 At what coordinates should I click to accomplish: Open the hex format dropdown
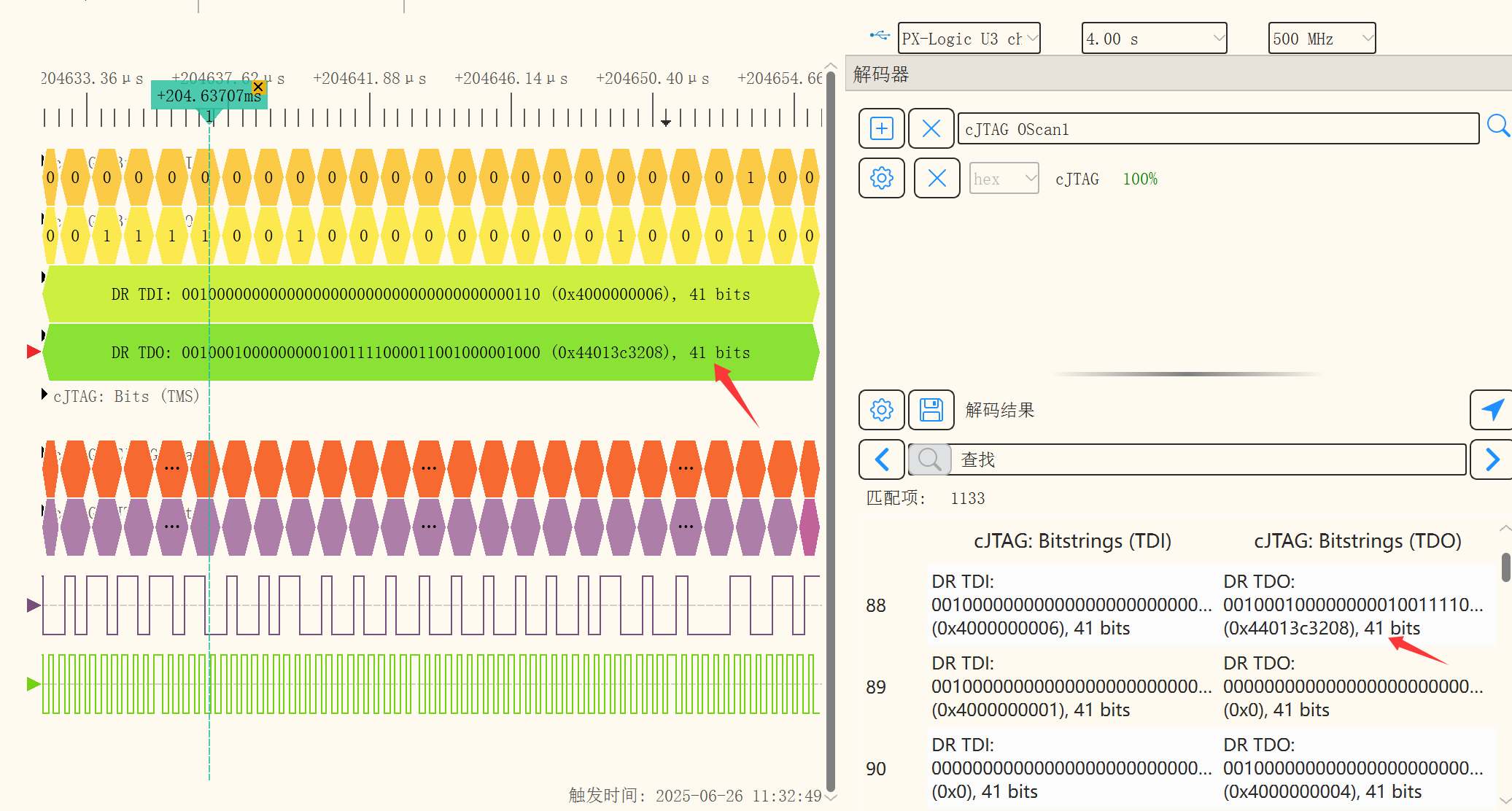[x=1004, y=179]
